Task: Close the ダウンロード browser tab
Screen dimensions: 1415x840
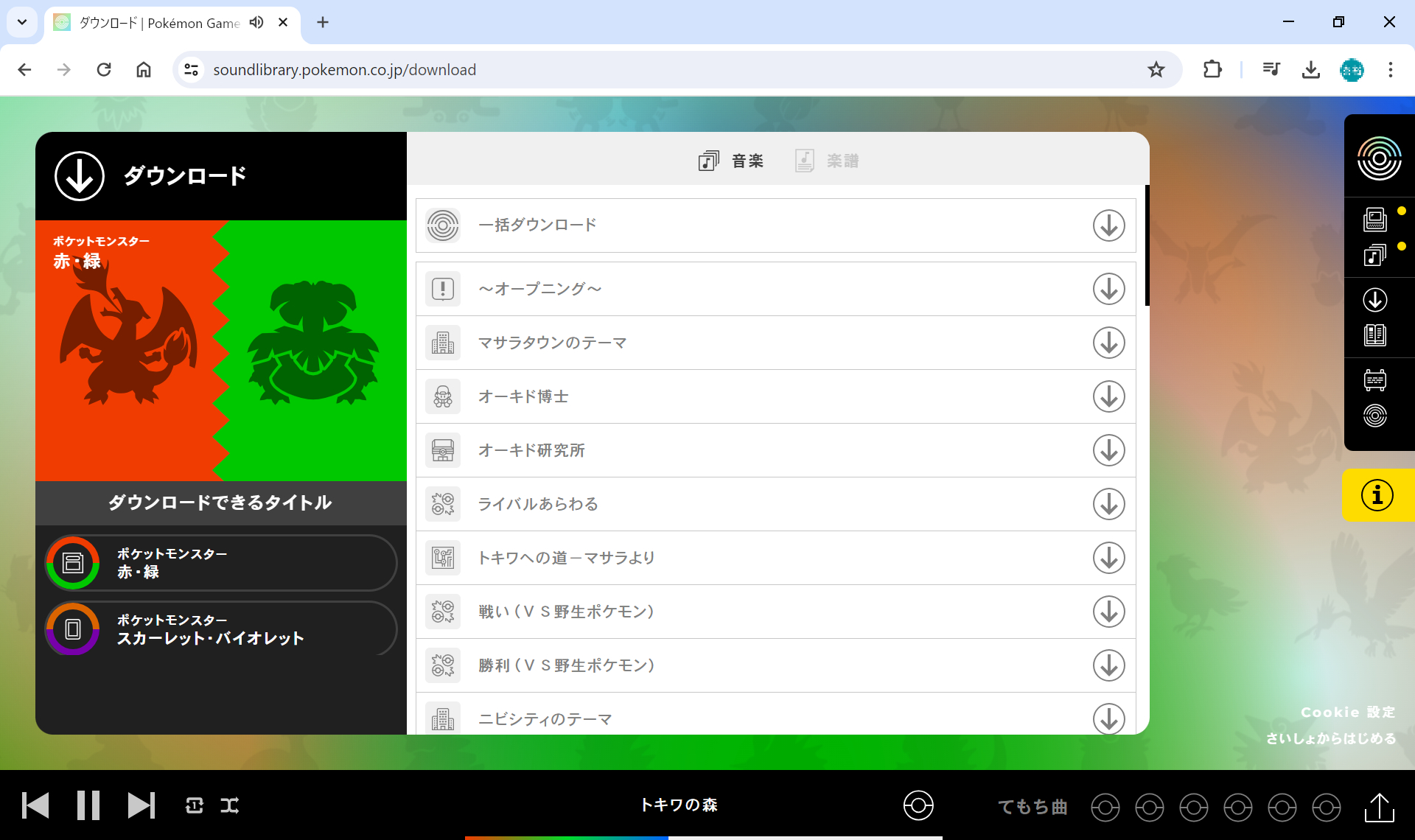Action: [283, 22]
